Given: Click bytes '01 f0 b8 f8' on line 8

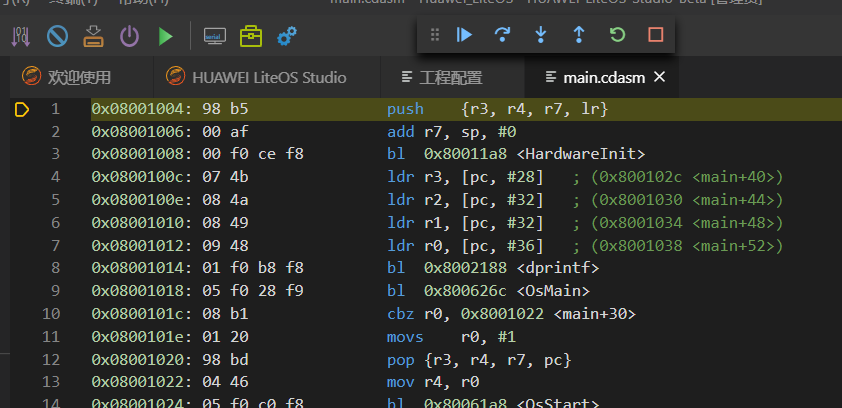Looking at the screenshot, I should [x=252, y=268].
